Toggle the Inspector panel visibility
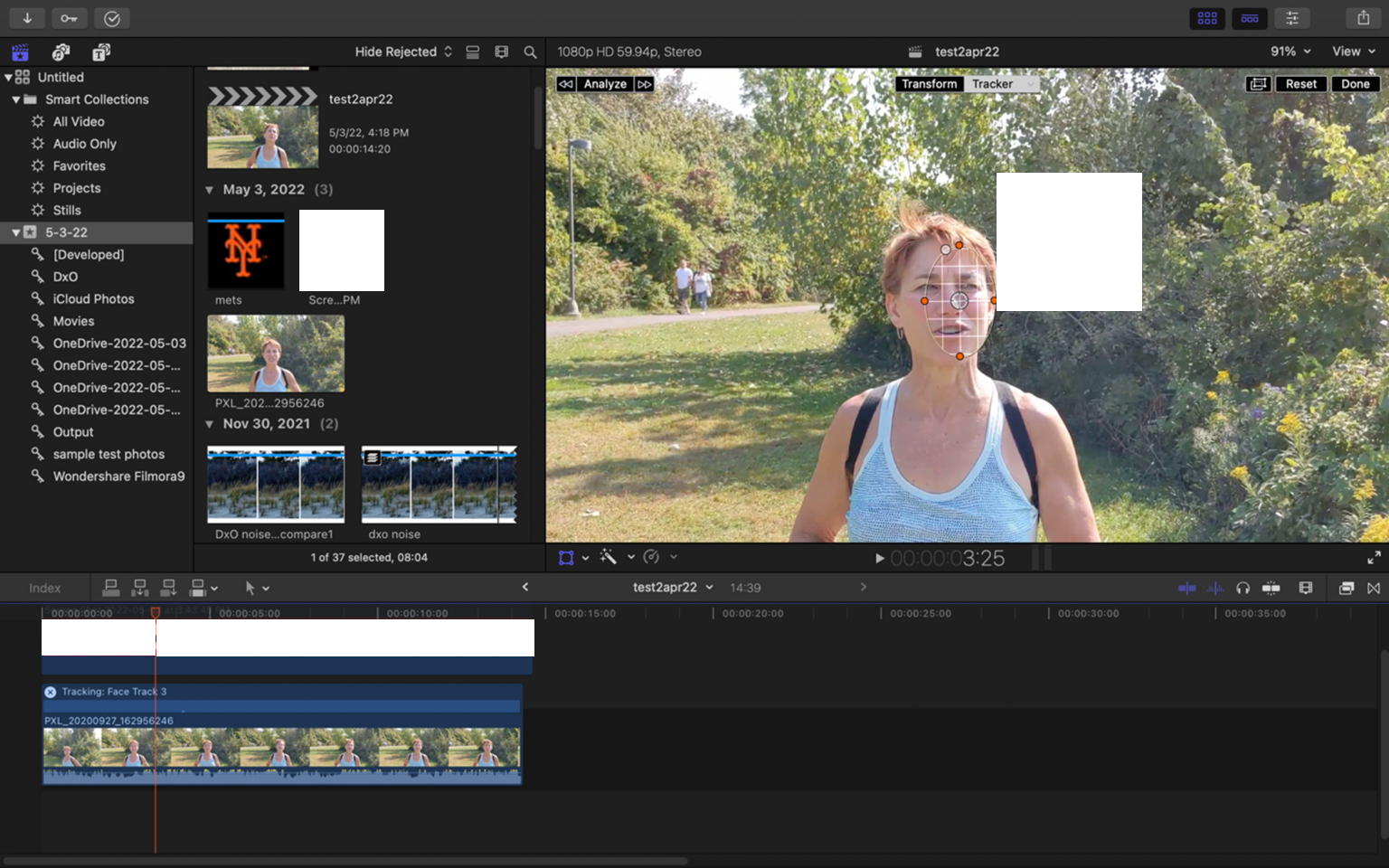The height and width of the screenshot is (868, 1389). tap(1291, 18)
